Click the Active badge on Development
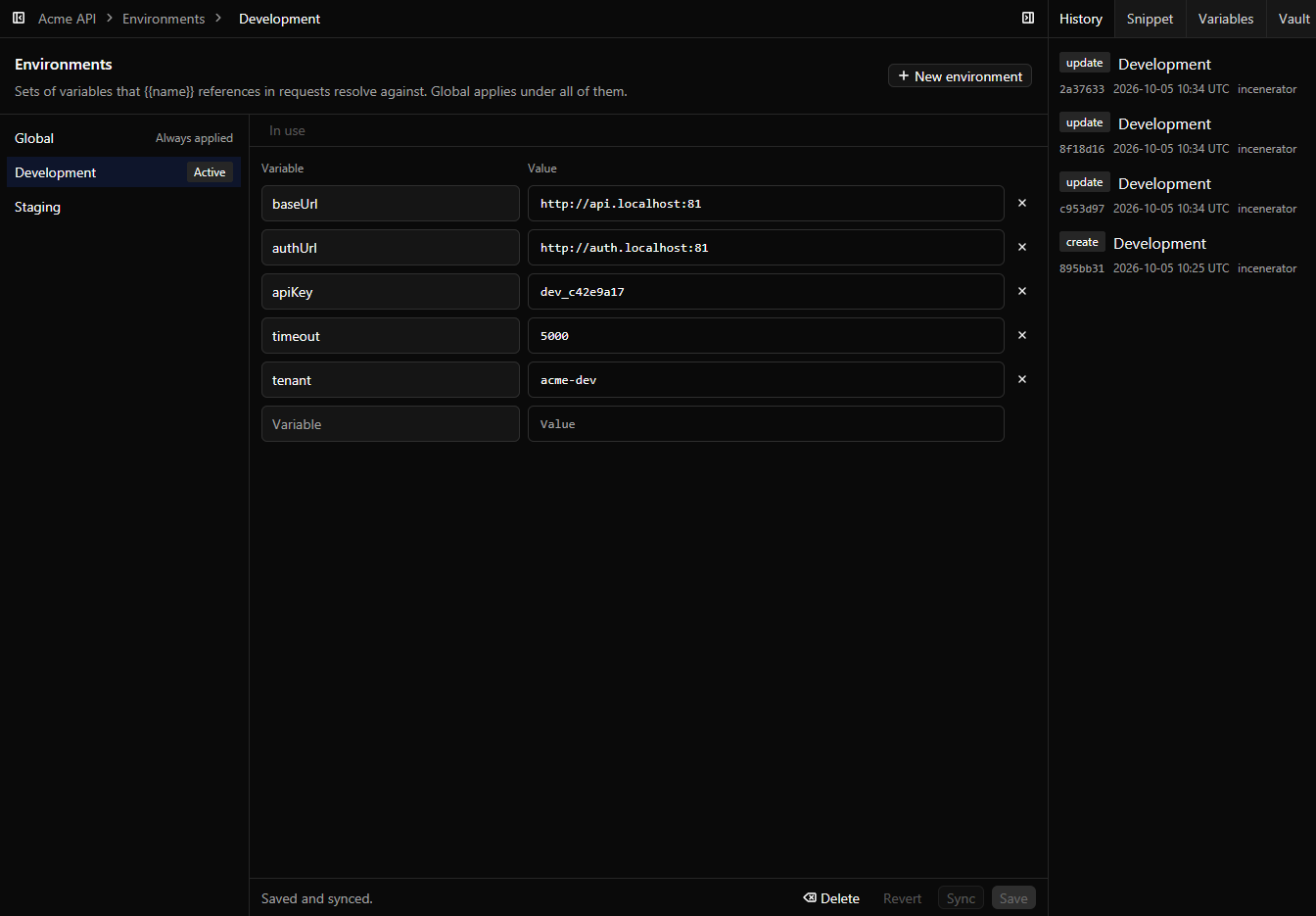Screen dimensions: 1316x916 coord(210,172)
